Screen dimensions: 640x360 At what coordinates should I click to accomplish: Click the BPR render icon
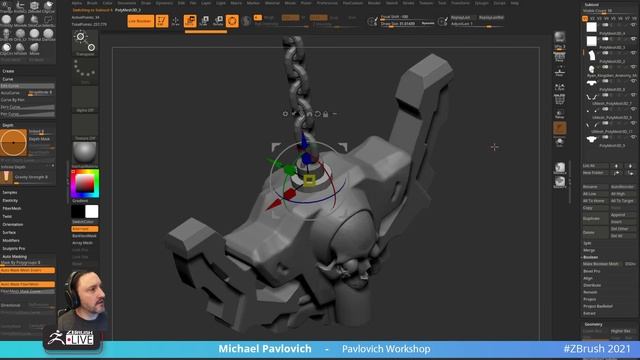click(560, 38)
